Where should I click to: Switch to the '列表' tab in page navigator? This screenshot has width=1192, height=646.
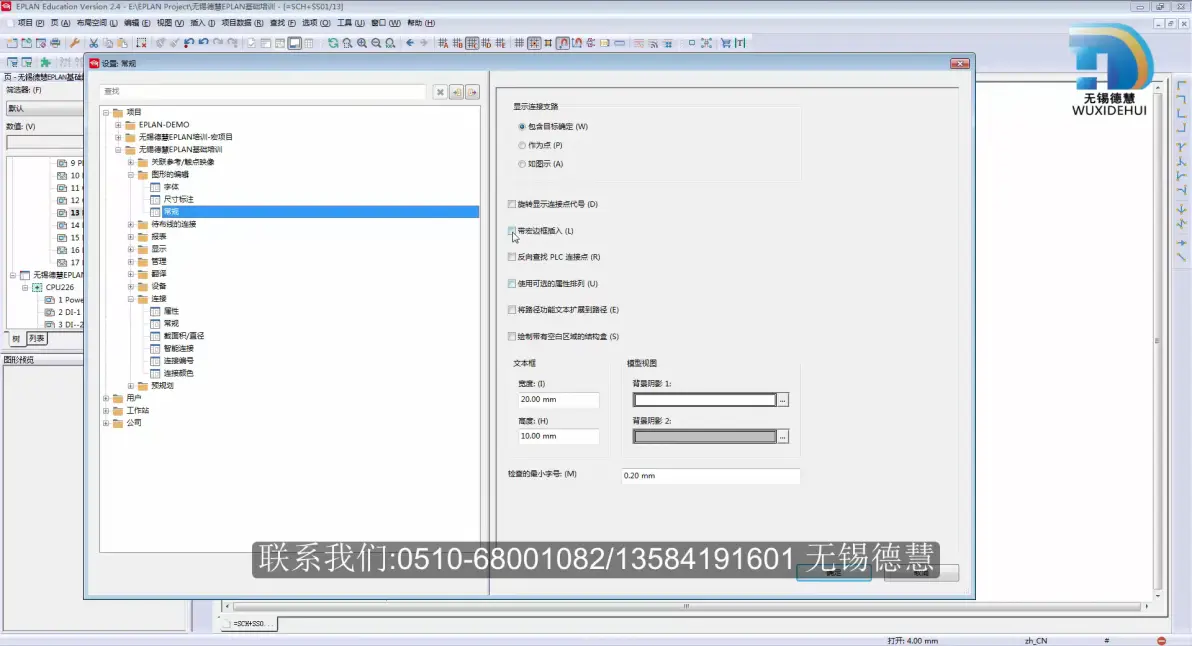pos(36,339)
